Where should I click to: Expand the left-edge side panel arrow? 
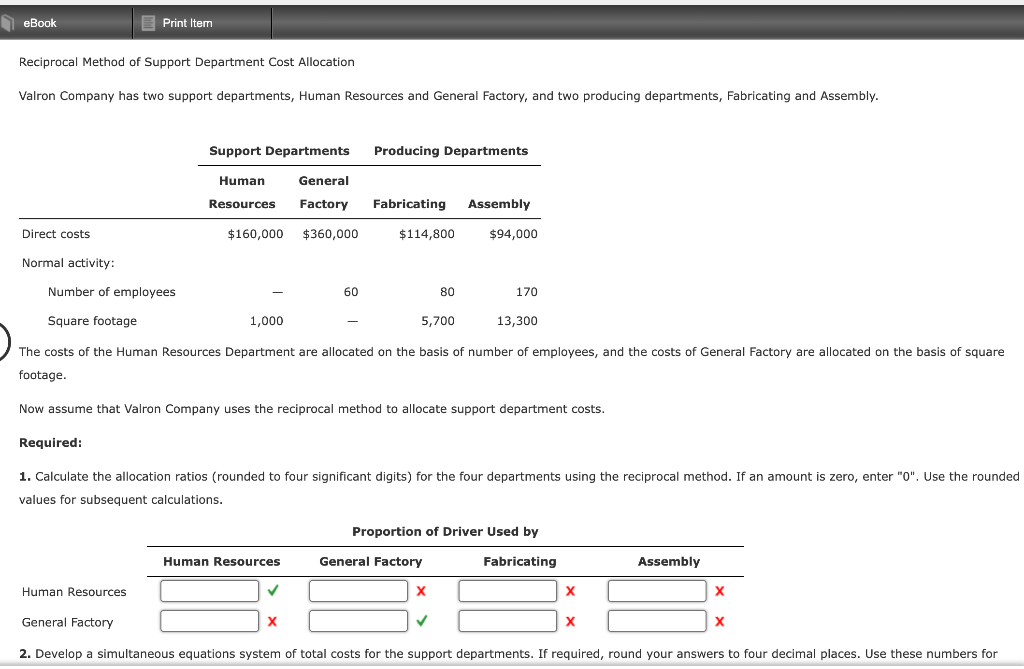pyautogui.click(x=3, y=340)
